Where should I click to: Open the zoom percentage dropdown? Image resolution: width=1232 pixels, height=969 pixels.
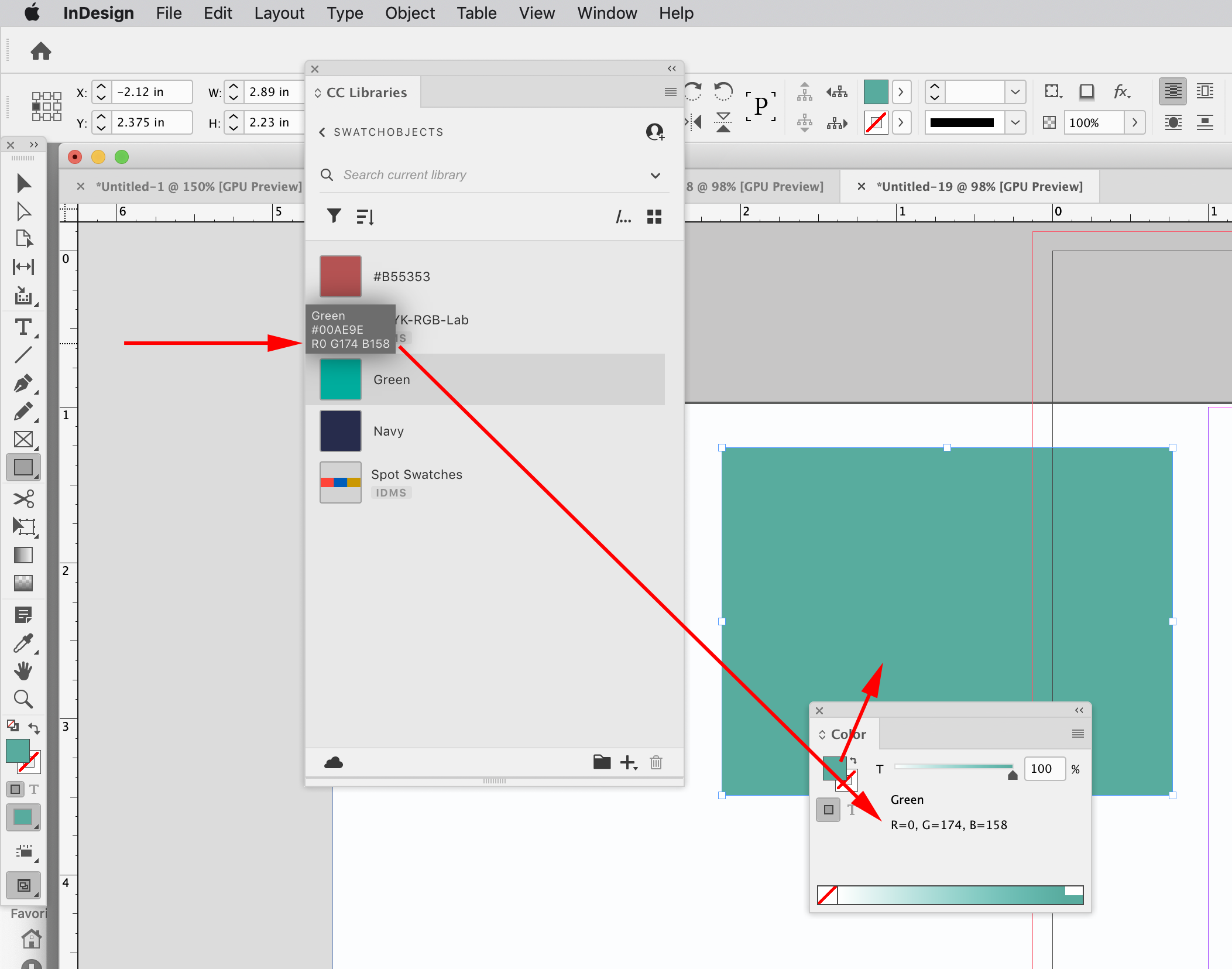(1135, 122)
